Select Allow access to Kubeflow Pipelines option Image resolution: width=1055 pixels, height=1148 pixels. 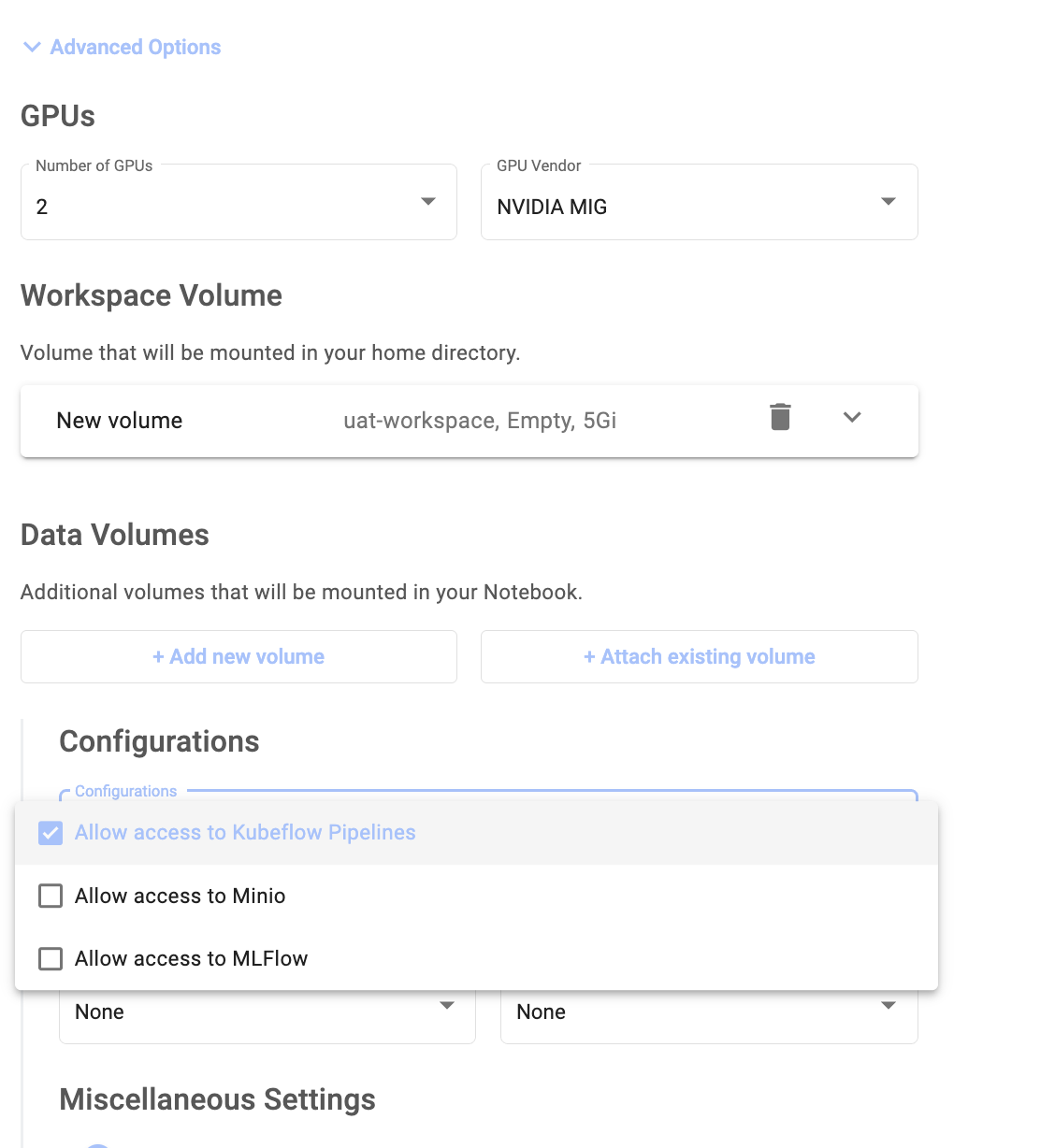click(245, 833)
